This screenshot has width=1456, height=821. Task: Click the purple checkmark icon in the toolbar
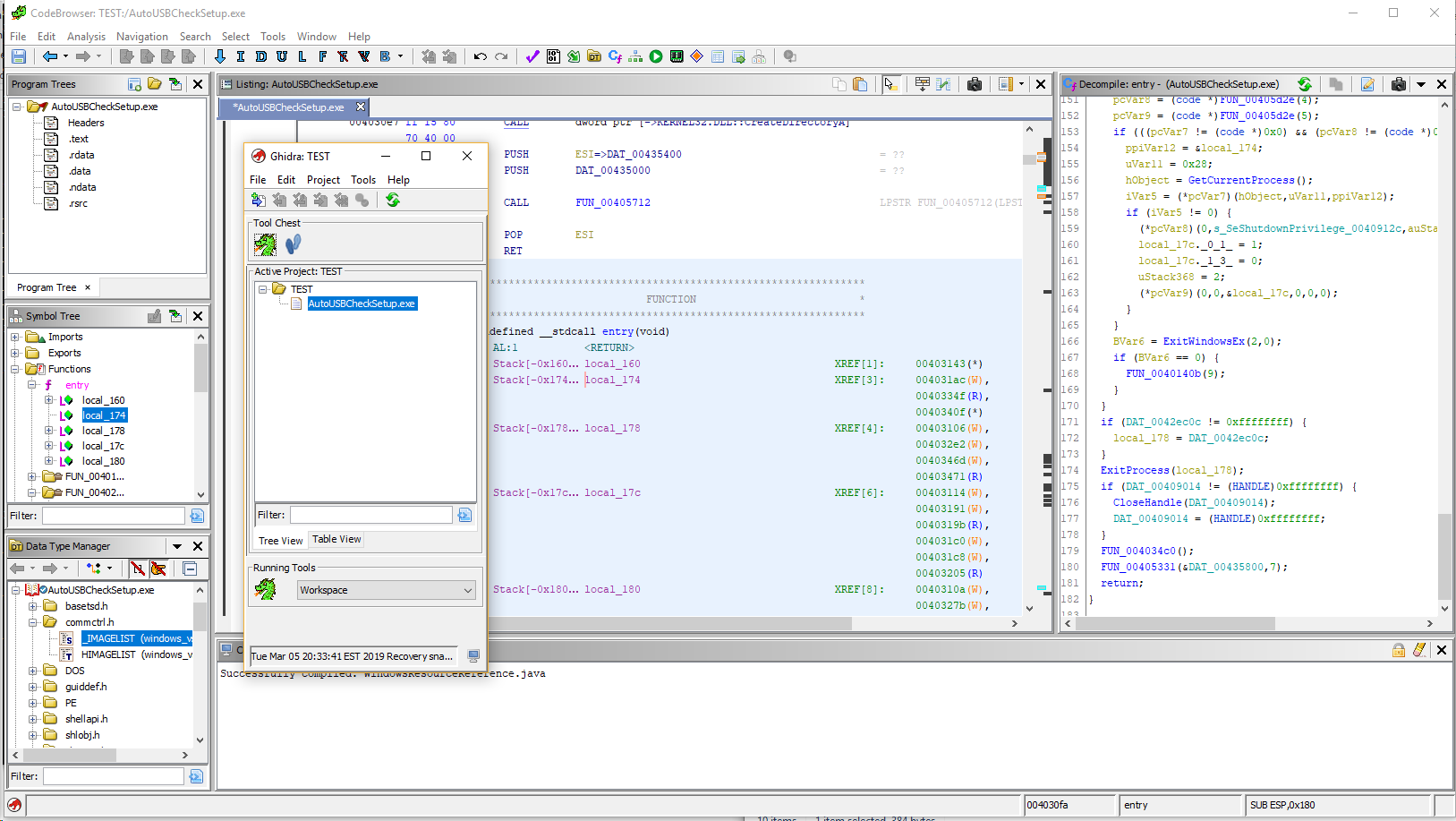pos(532,56)
